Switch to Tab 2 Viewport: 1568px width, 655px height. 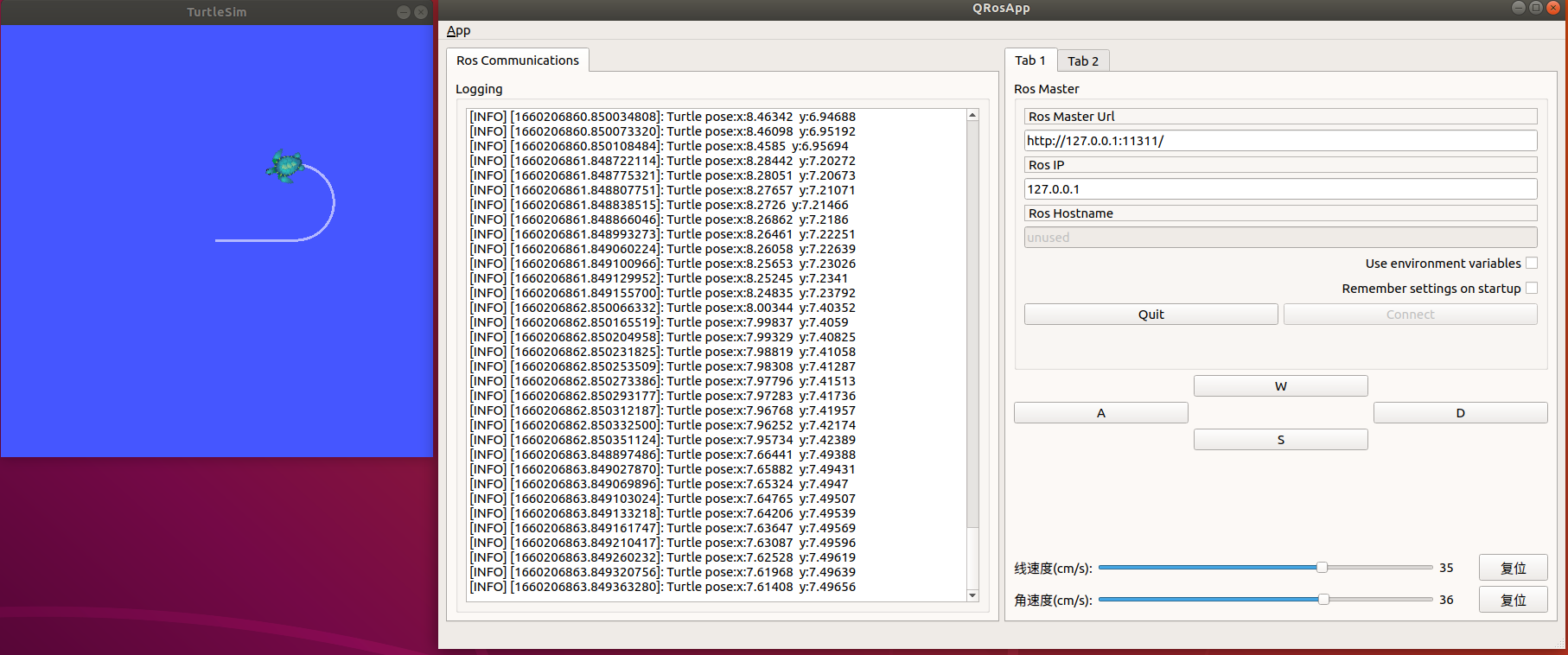1082,61
